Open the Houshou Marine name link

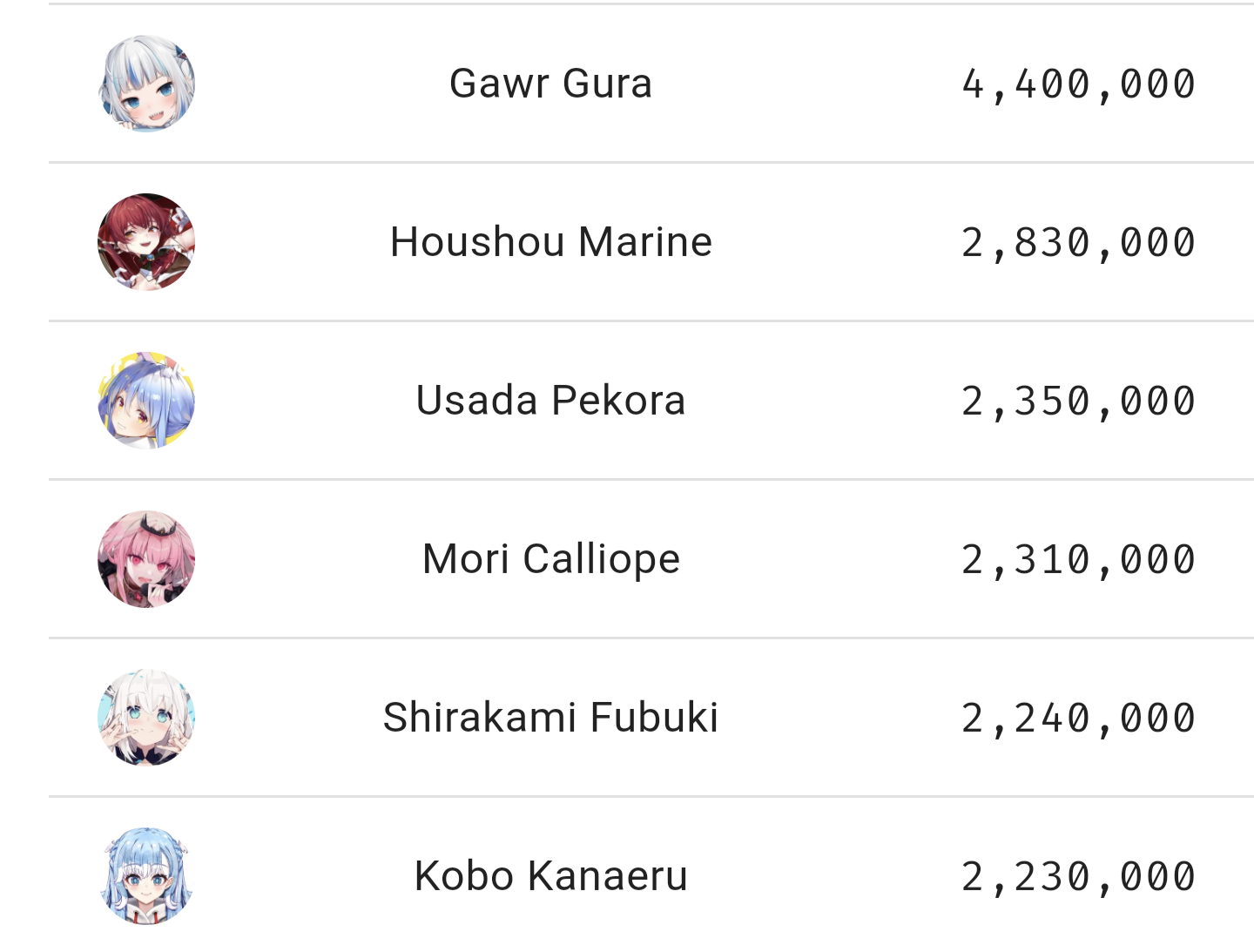click(x=550, y=242)
